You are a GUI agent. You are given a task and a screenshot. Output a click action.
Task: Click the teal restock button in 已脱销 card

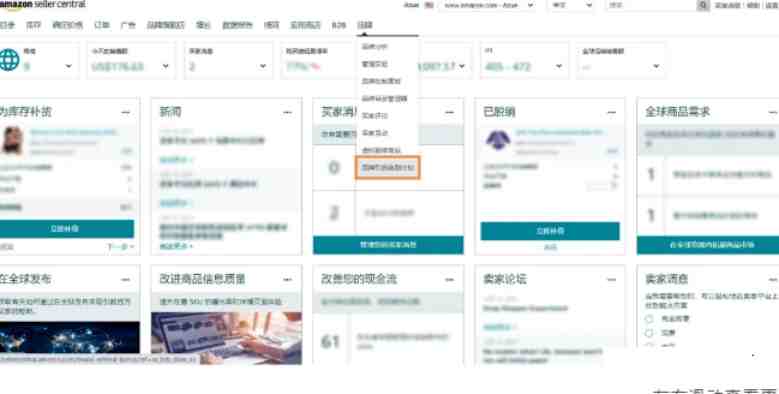tap(550, 231)
